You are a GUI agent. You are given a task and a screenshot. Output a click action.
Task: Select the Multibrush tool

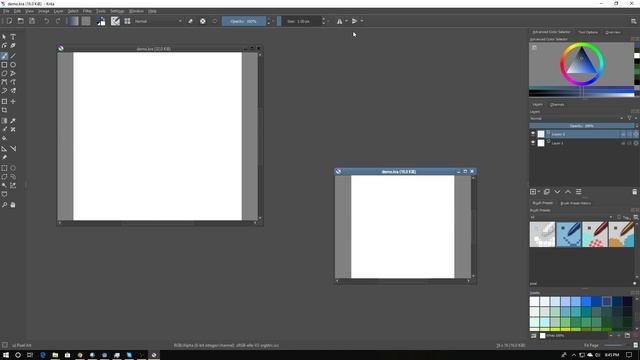tap(13, 91)
